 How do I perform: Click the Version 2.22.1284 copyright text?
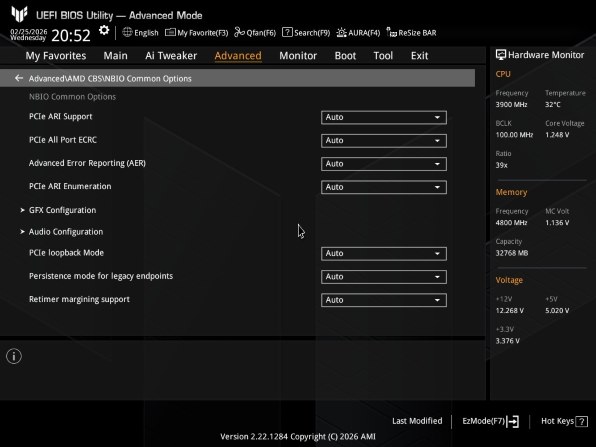[298, 436]
